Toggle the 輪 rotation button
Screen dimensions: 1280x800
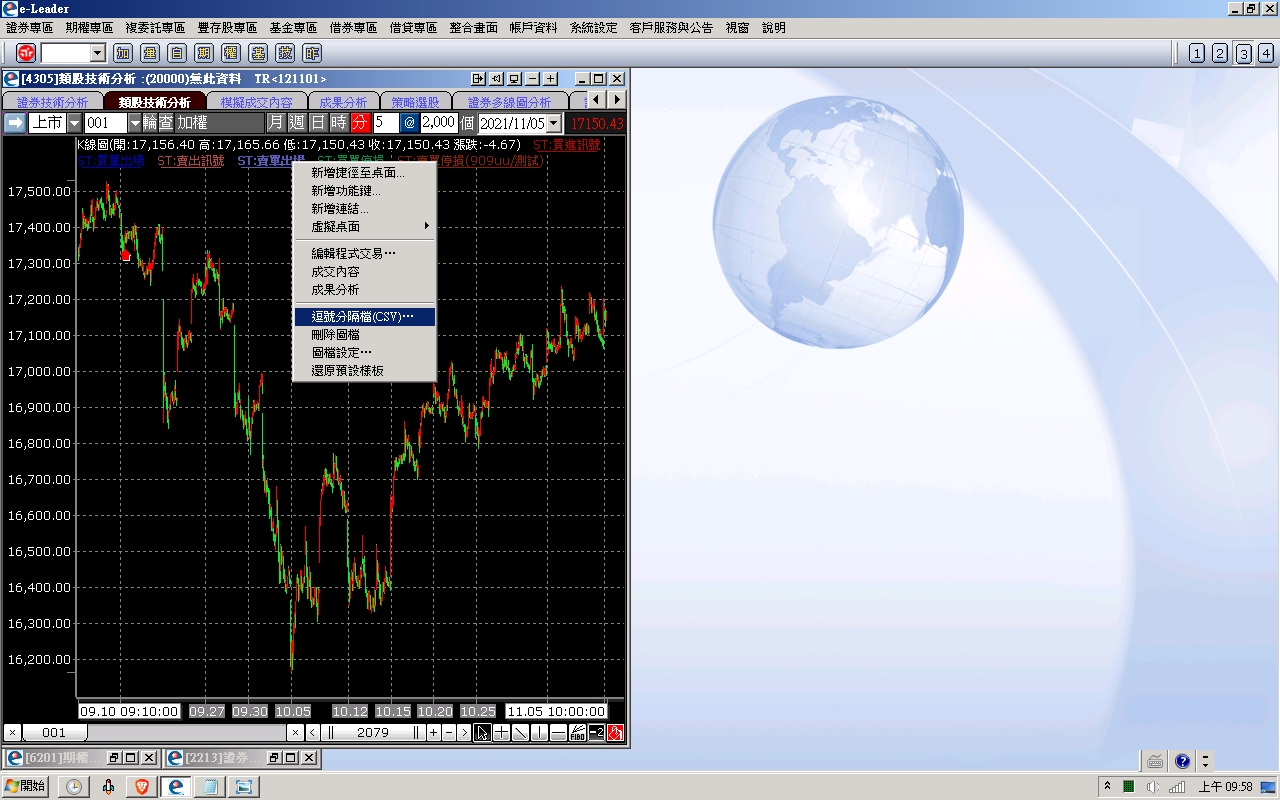pos(151,123)
